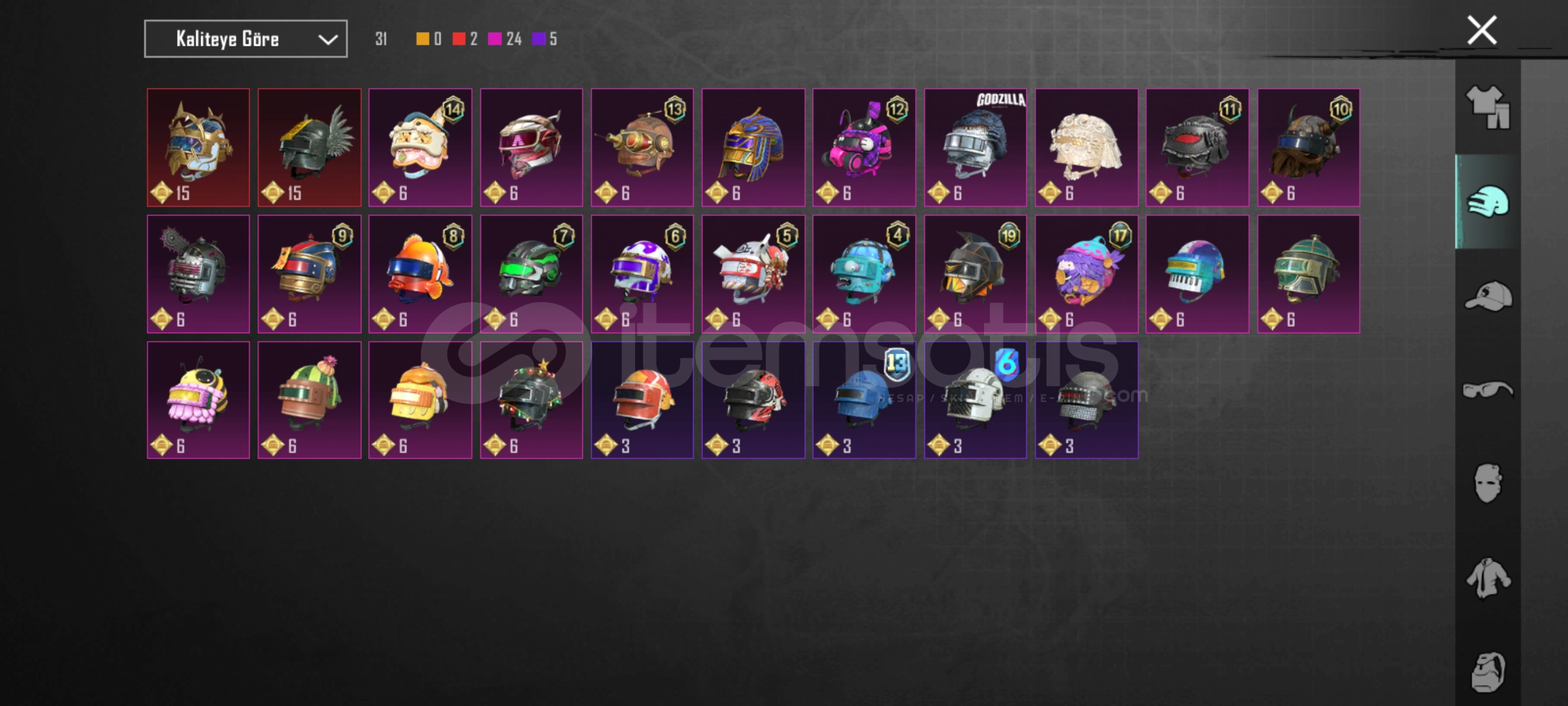Expand the Kaliteye Göre sorting dropdown
This screenshot has width=1568, height=706.
[246, 39]
